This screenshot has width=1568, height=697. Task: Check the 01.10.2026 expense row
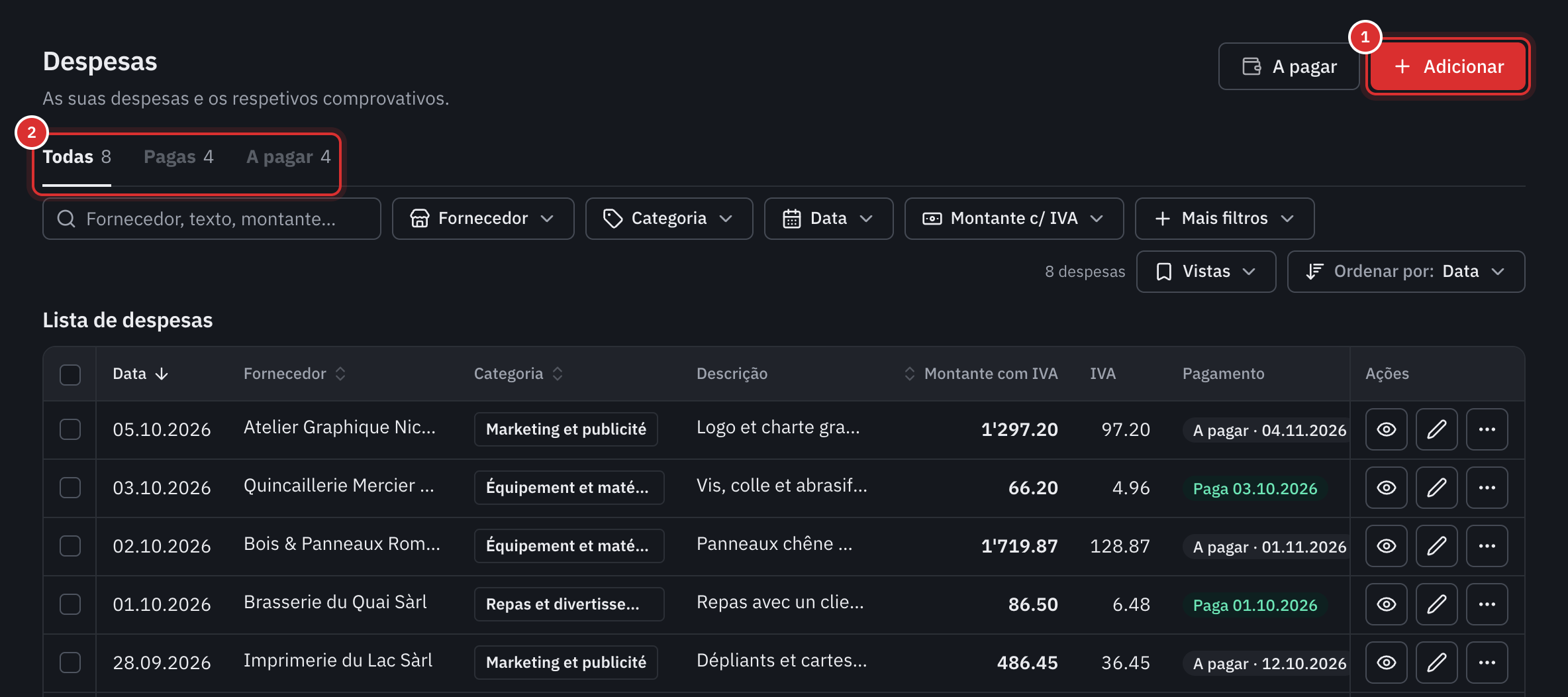(70, 604)
